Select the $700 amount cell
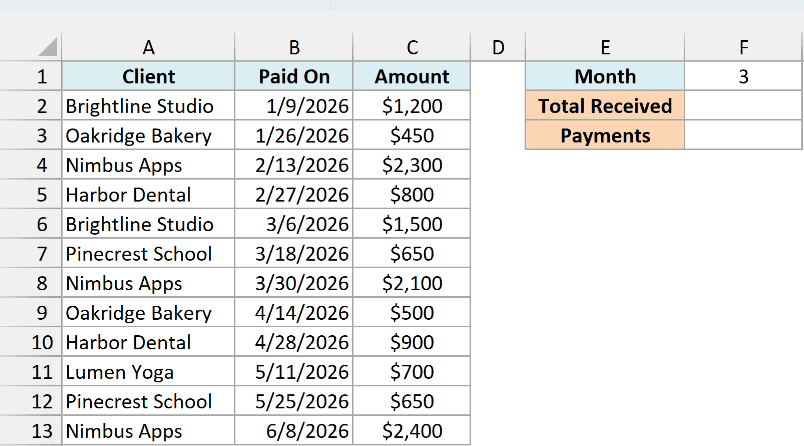 (412, 372)
